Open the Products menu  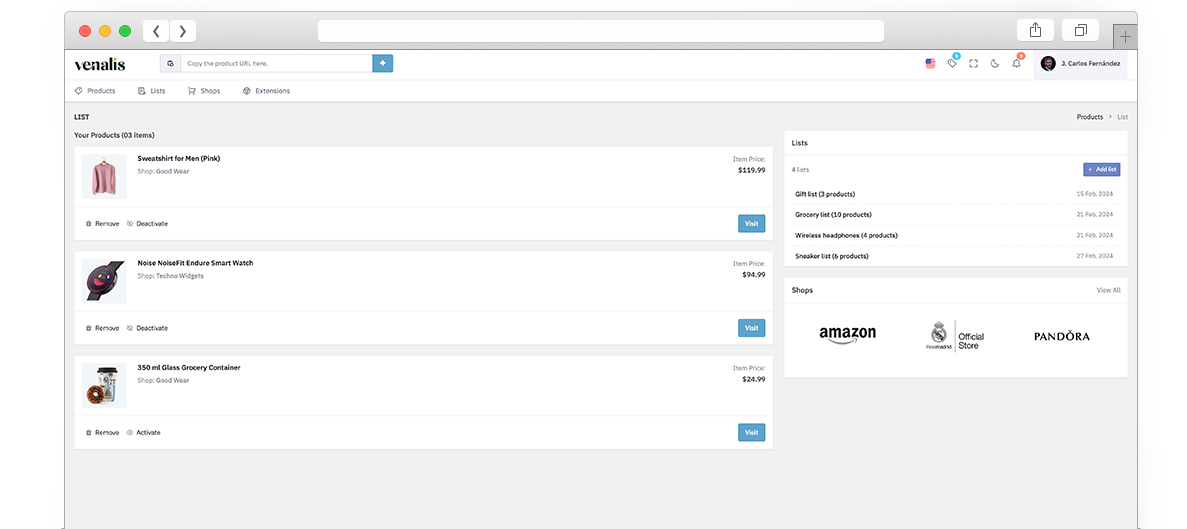(95, 91)
